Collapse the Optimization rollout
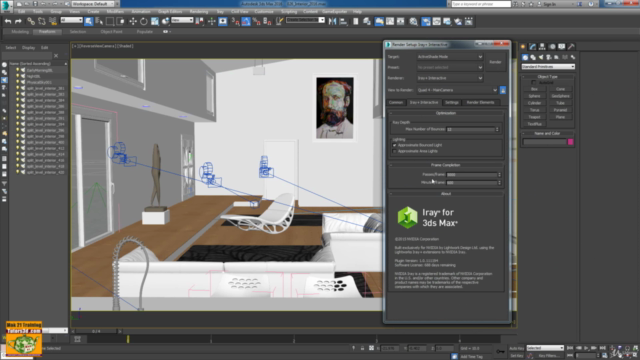Screen dimensions: 640x360 446,113
